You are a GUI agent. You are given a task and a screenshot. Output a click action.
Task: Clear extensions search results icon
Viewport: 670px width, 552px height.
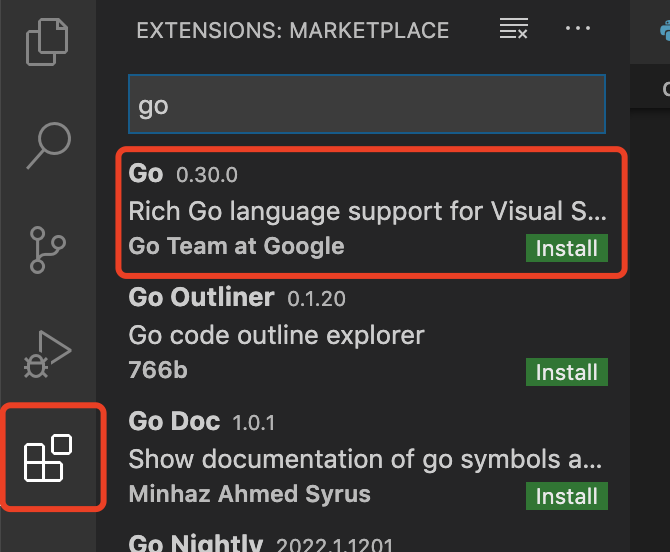514,28
